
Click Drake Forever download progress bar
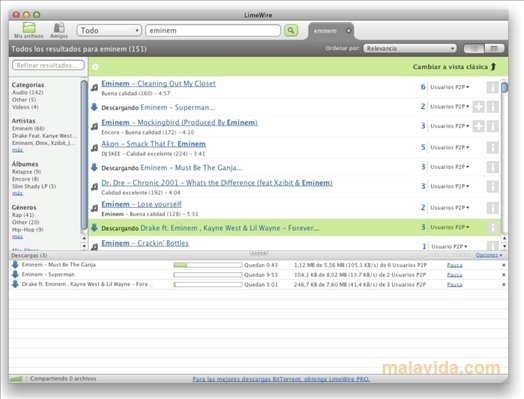point(208,284)
